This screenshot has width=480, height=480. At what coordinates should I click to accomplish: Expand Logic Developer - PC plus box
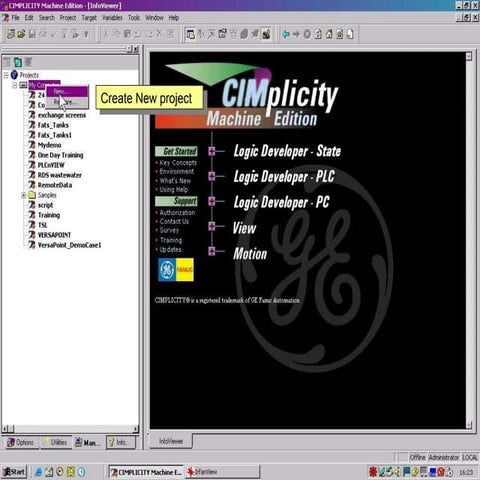click(x=212, y=201)
